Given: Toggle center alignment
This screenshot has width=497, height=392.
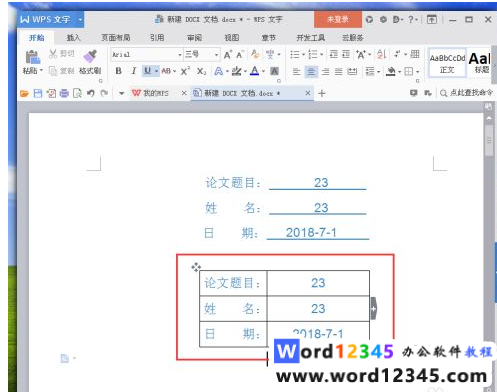Looking at the screenshot, I should 311,71.
